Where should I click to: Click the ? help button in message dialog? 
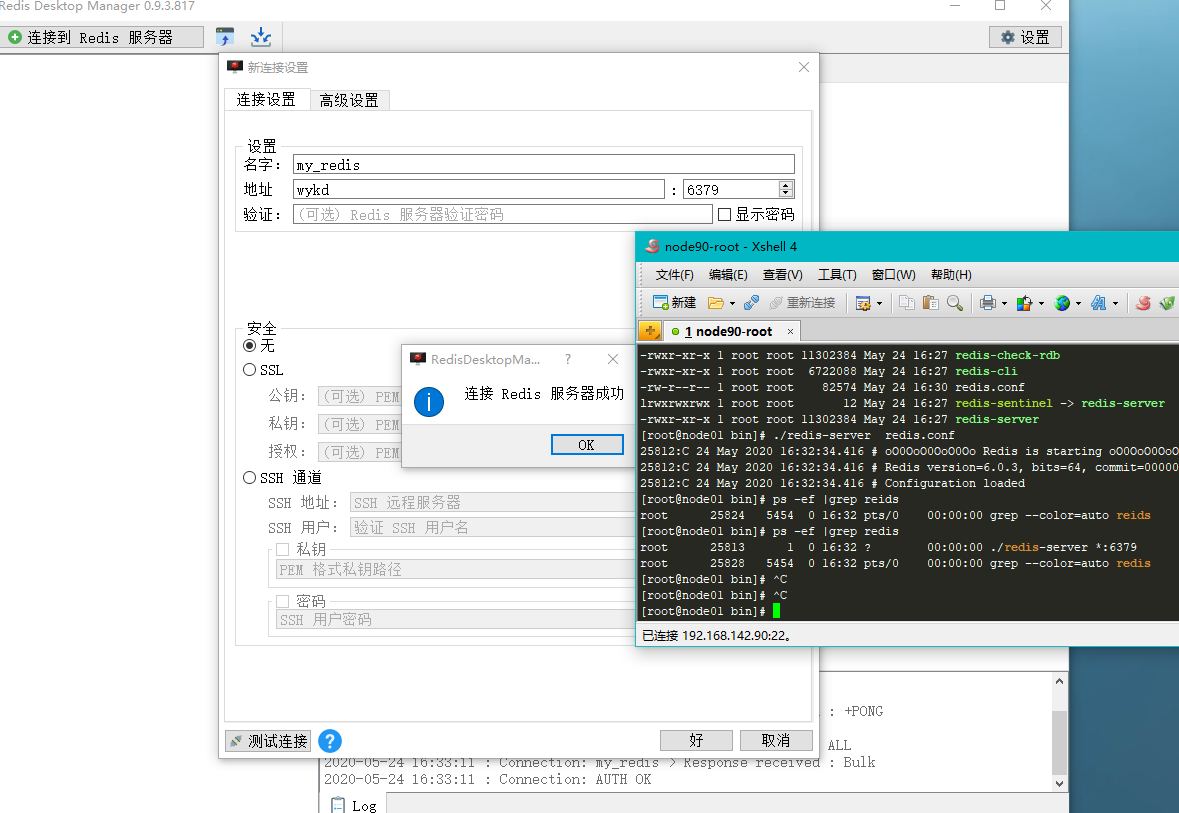click(568, 359)
